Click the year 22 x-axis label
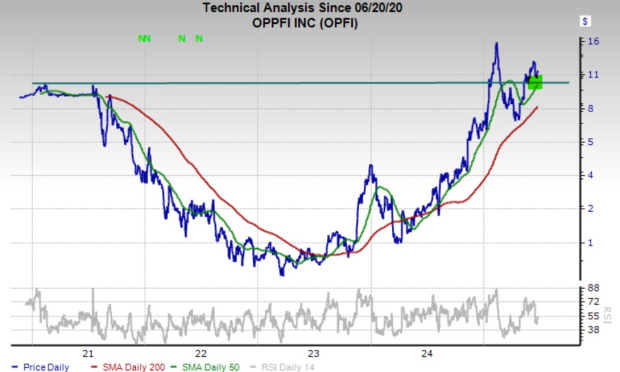620x372 pixels. (x=200, y=353)
